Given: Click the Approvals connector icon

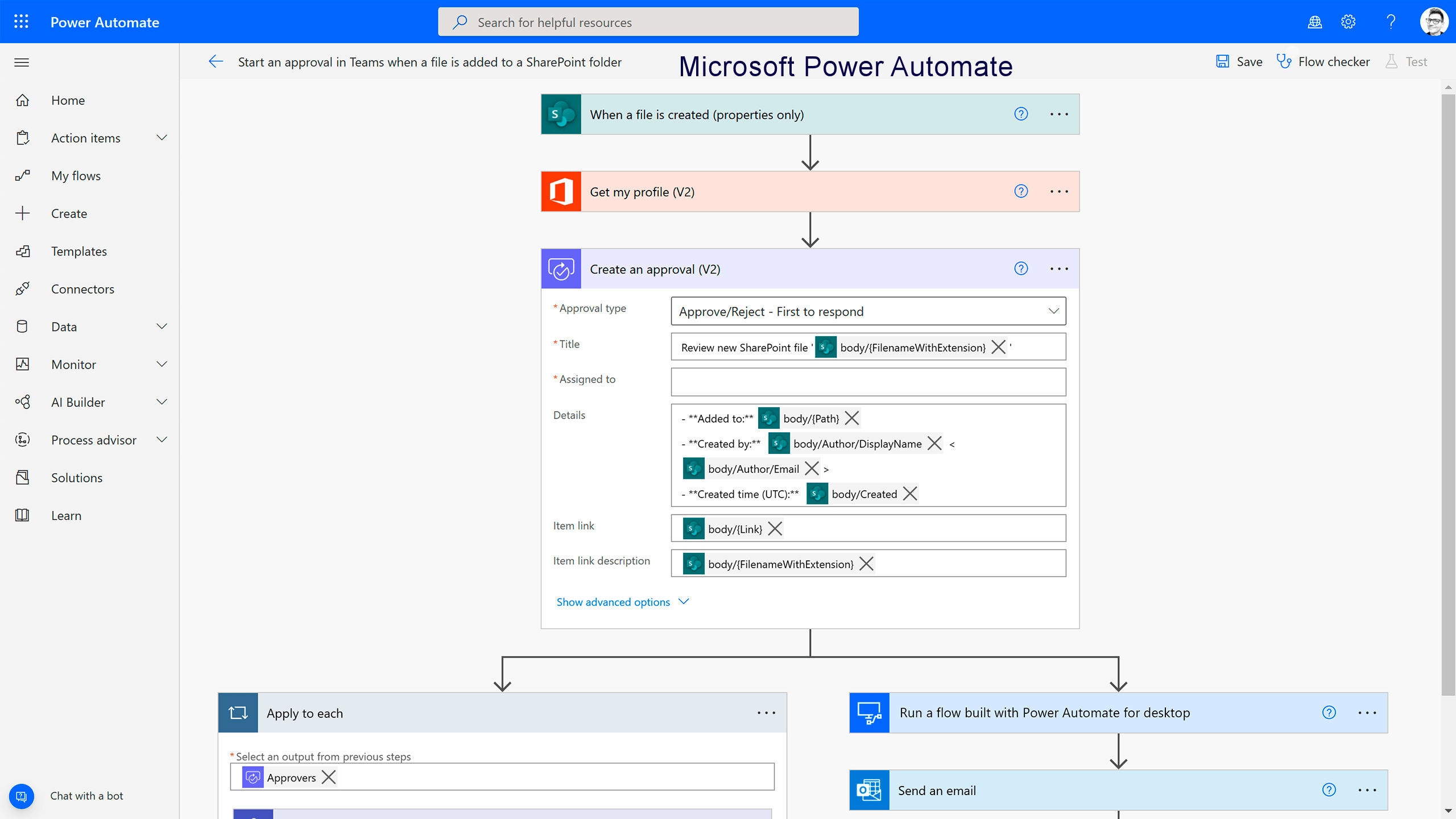Looking at the screenshot, I should coord(561,269).
